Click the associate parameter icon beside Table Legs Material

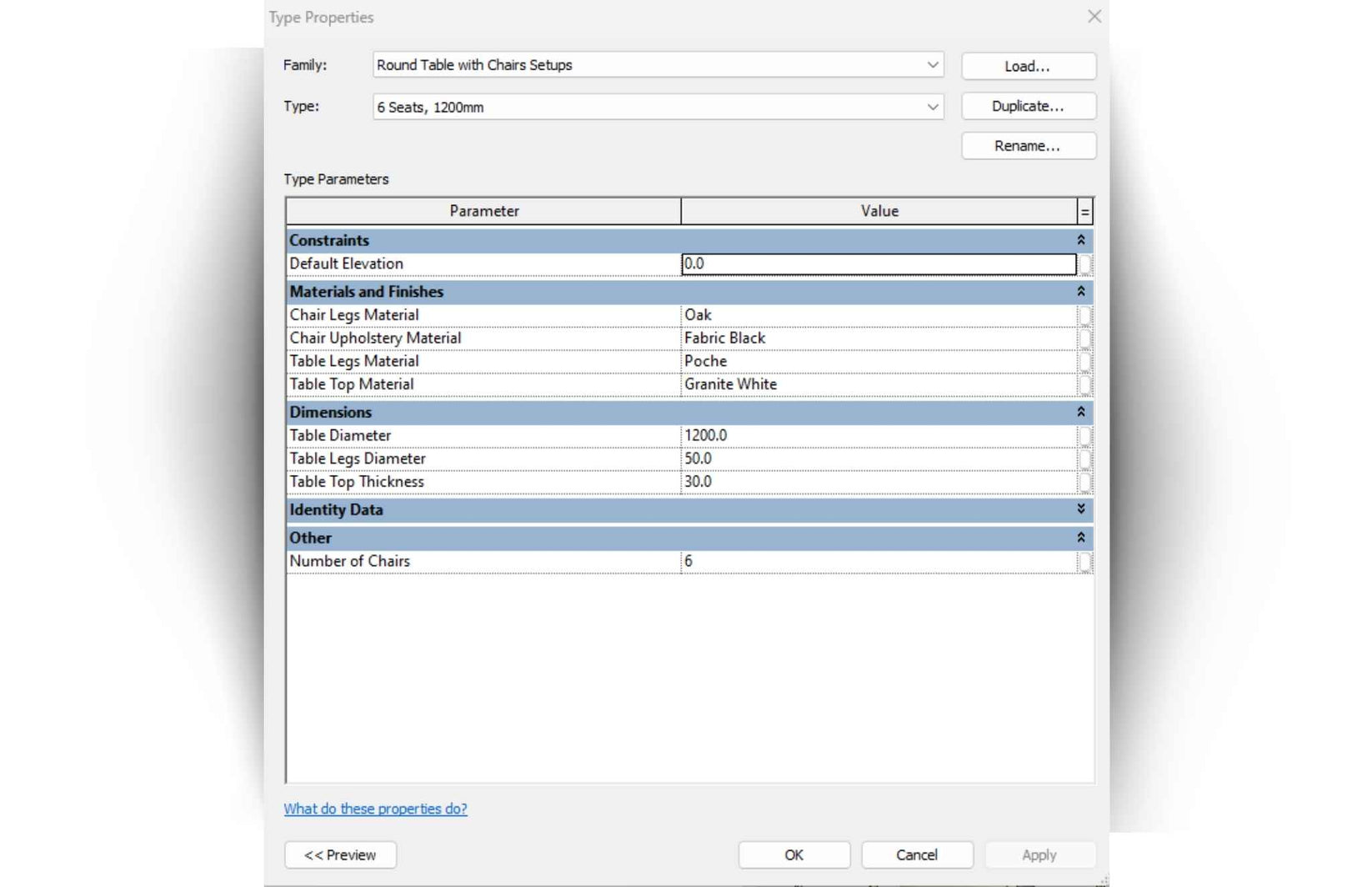[1084, 362]
